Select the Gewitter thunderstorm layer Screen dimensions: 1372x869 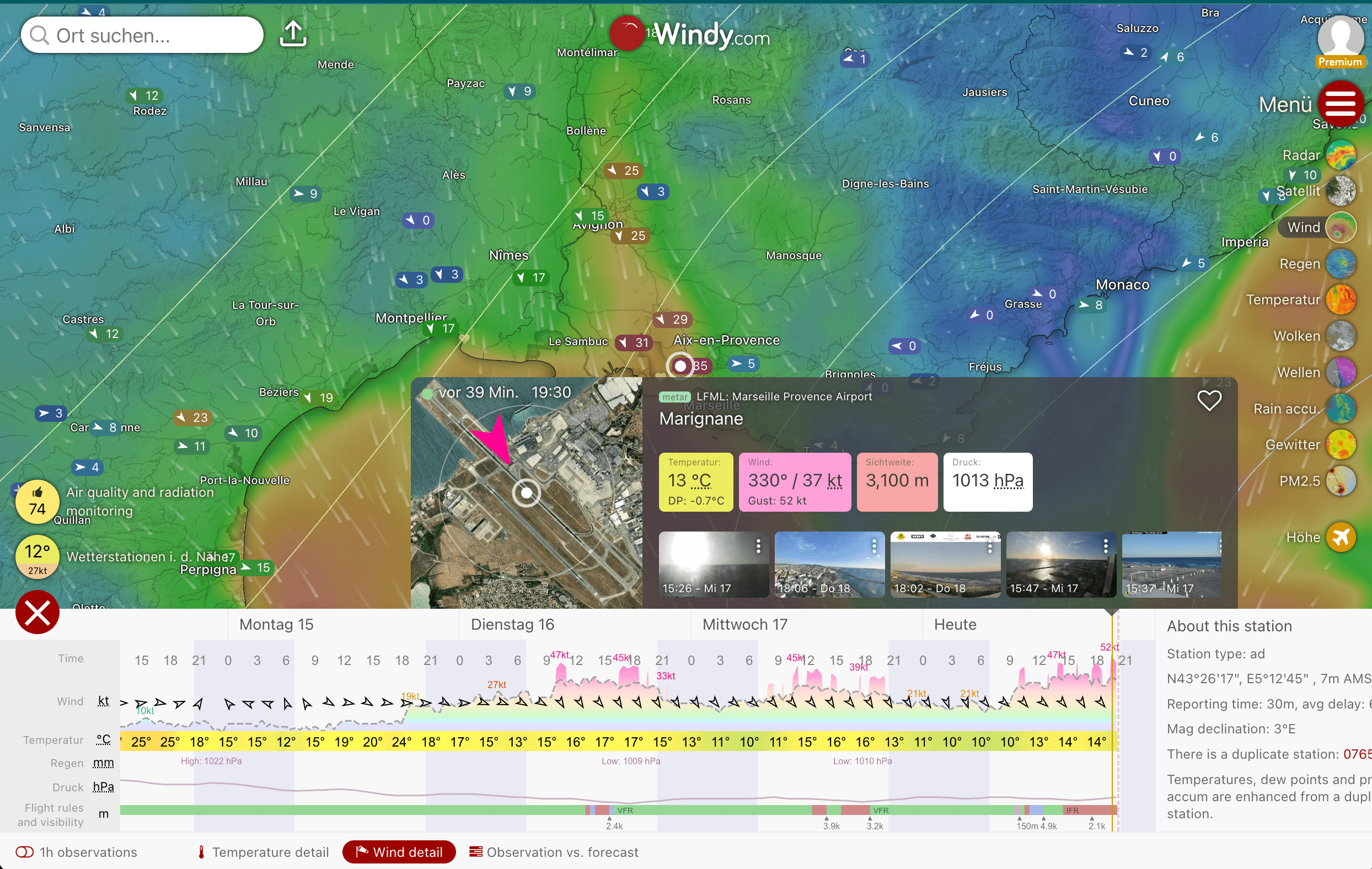(x=1341, y=444)
